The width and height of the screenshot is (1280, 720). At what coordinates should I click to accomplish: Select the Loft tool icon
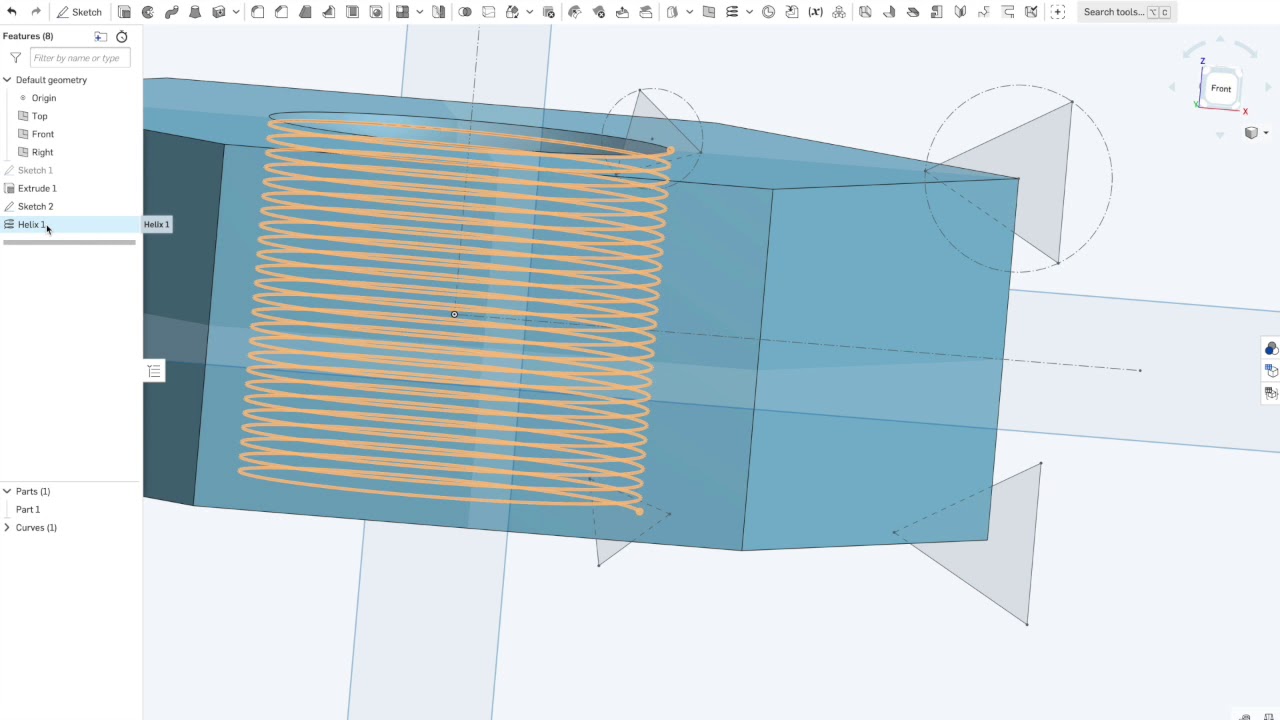point(195,12)
